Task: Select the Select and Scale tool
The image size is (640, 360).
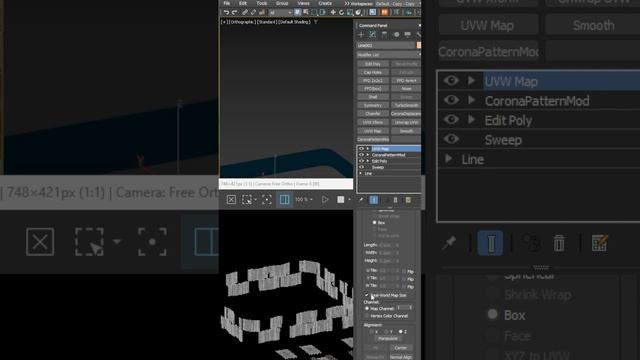Action: point(350,12)
